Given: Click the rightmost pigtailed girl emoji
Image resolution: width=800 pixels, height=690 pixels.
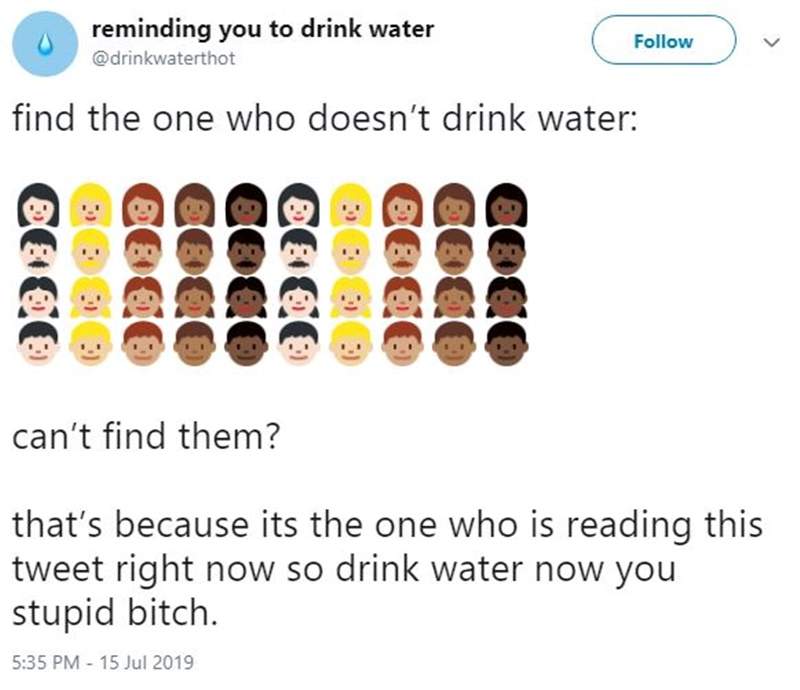Looking at the screenshot, I should pos(506,296).
